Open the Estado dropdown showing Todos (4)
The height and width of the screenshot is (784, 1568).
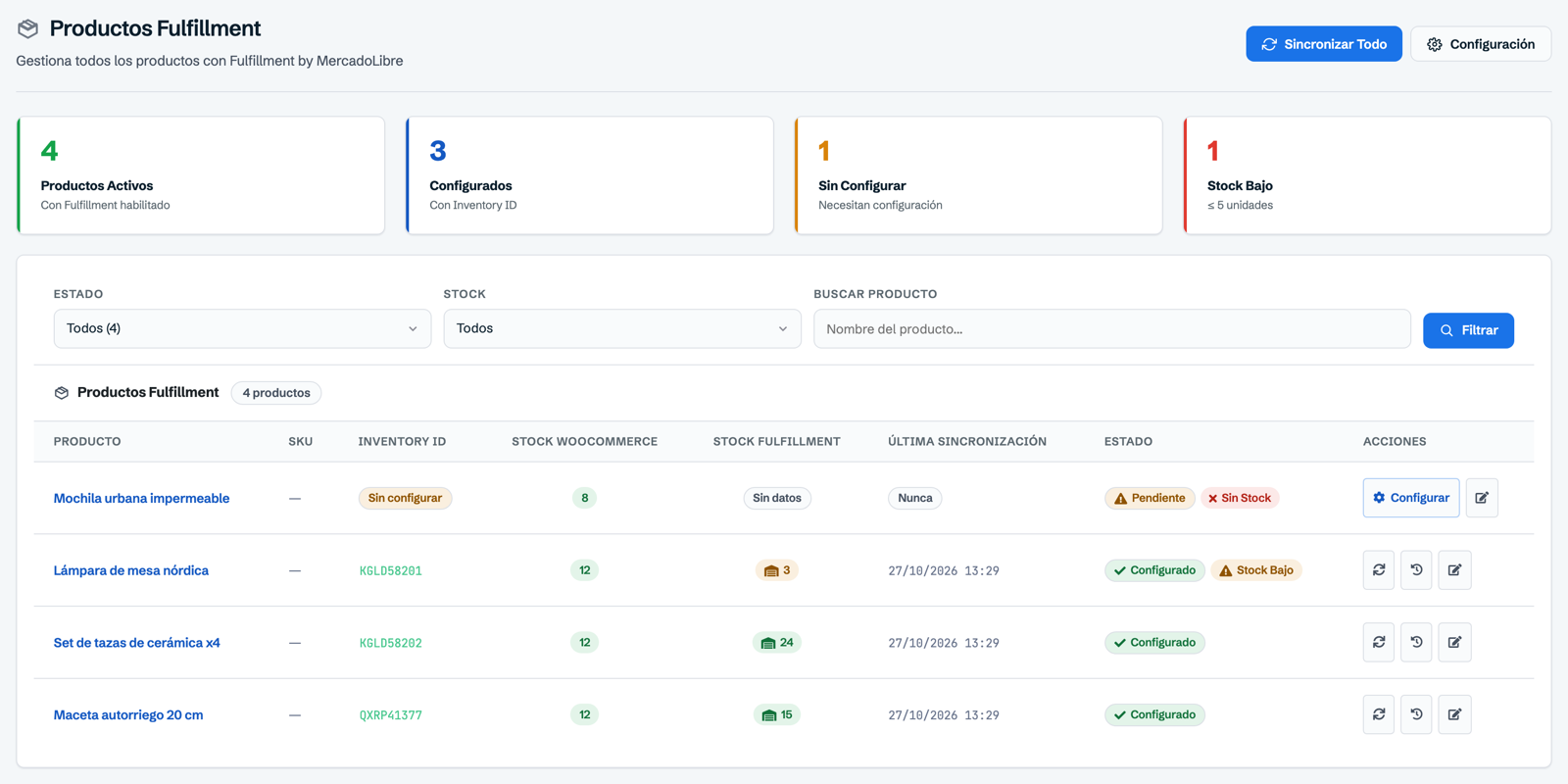point(242,329)
